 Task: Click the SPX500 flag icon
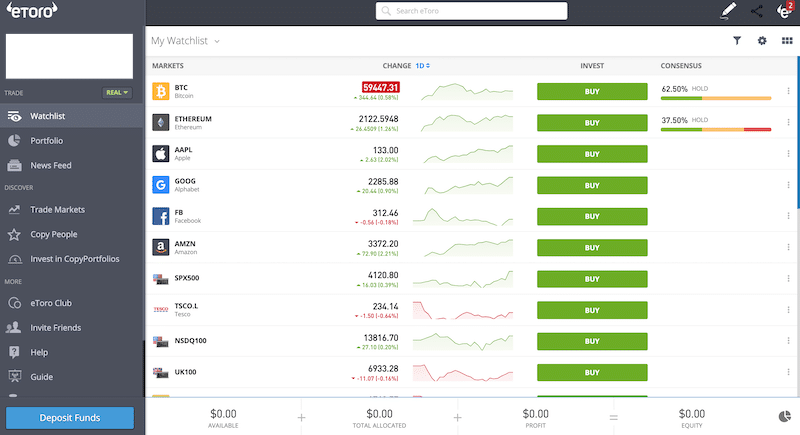(x=161, y=279)
